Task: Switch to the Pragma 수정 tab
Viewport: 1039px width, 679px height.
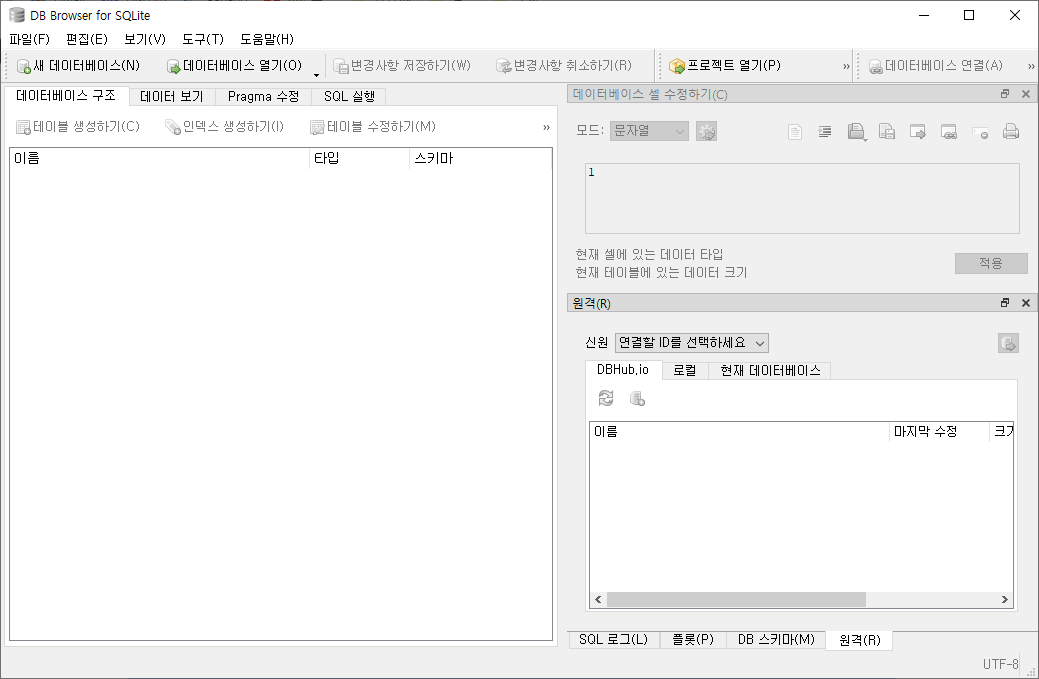Action: [x=264, y=97]
